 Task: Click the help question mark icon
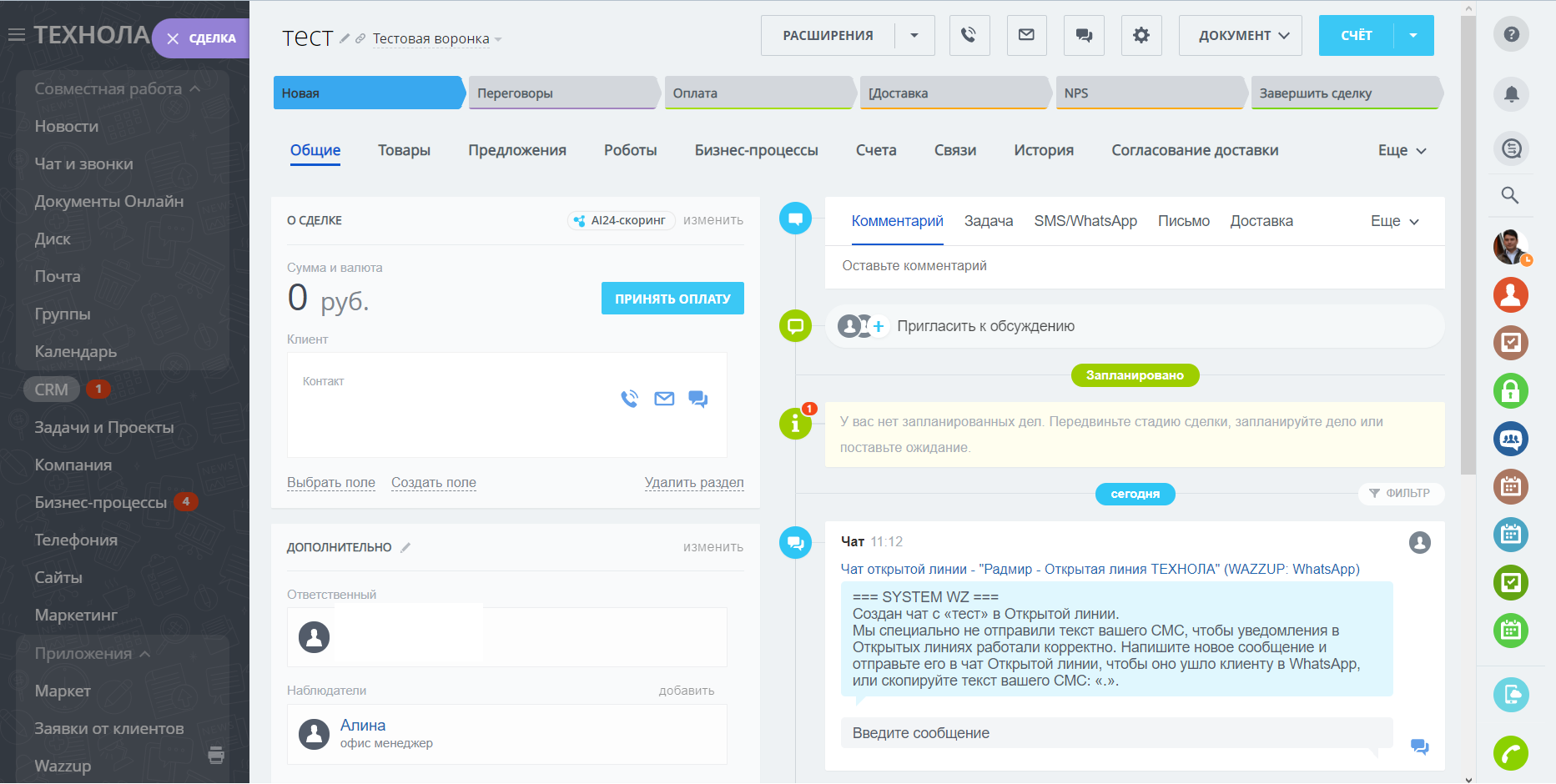(x=1510, y=35)
